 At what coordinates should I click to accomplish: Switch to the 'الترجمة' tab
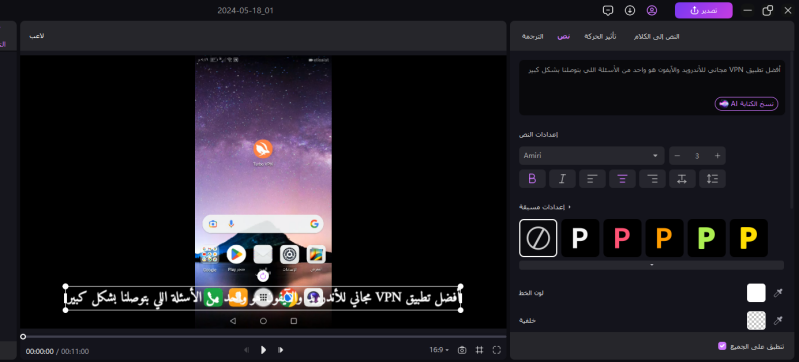tap(532, 37)
